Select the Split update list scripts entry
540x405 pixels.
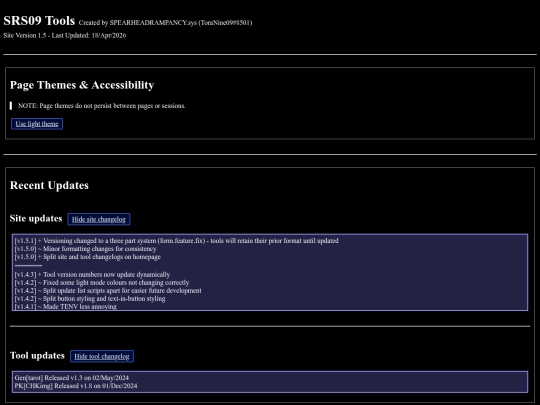coord(108,291)
